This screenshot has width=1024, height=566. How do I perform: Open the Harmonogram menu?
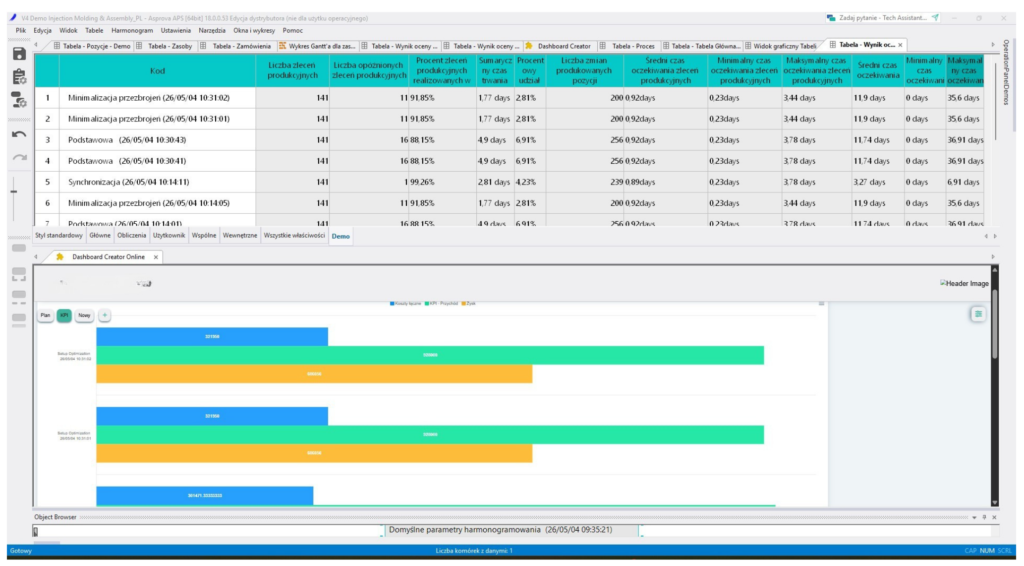[x=132, y=31]
